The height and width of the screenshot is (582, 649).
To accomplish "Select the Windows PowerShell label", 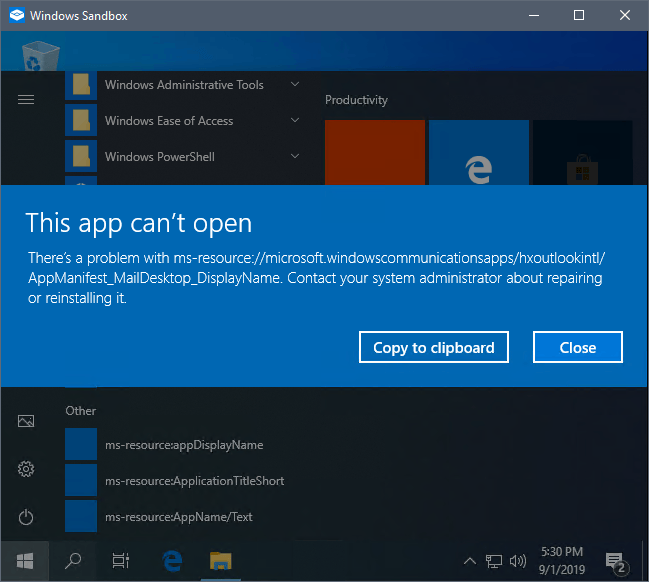I will tap(160, 157).
